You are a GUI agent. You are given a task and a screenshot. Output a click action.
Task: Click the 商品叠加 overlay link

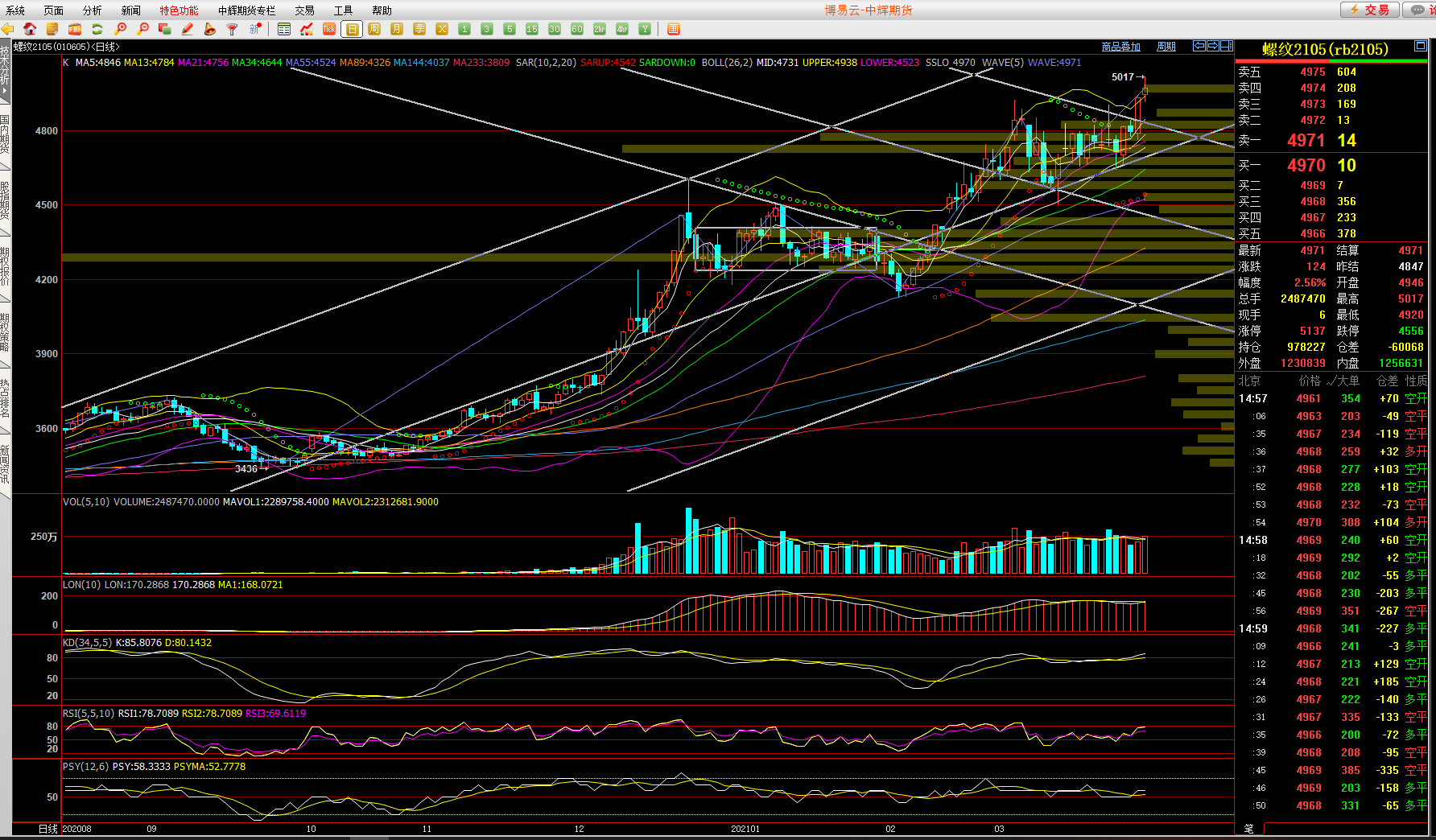click(1120, 47)
